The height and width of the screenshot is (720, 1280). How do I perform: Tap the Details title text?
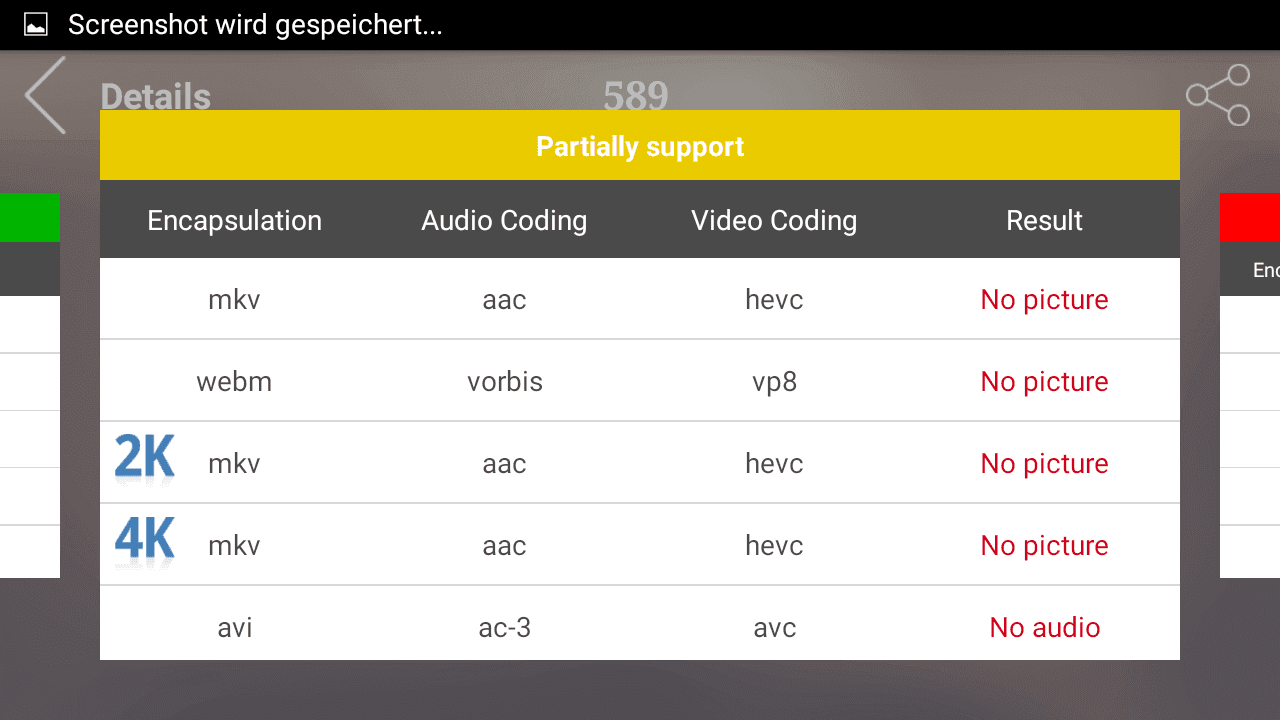[x=156, y=97]
